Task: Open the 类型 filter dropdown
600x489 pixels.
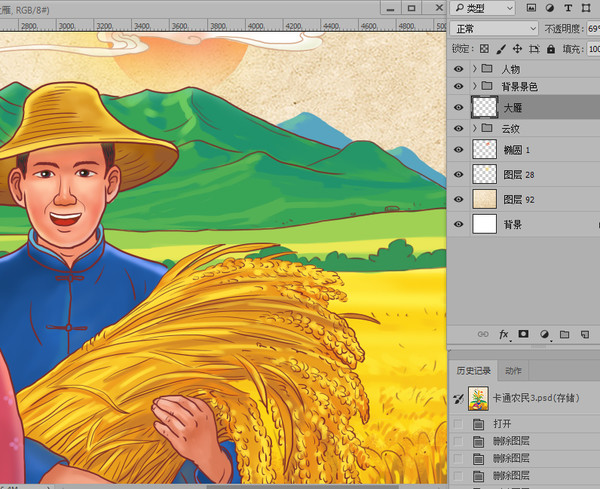Action: point(482,8)
